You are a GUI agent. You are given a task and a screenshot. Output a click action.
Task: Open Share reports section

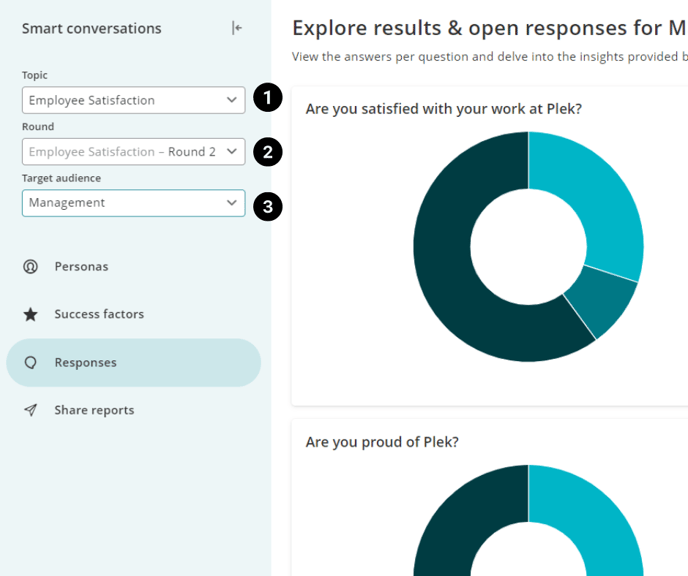[x=133, y=410]
